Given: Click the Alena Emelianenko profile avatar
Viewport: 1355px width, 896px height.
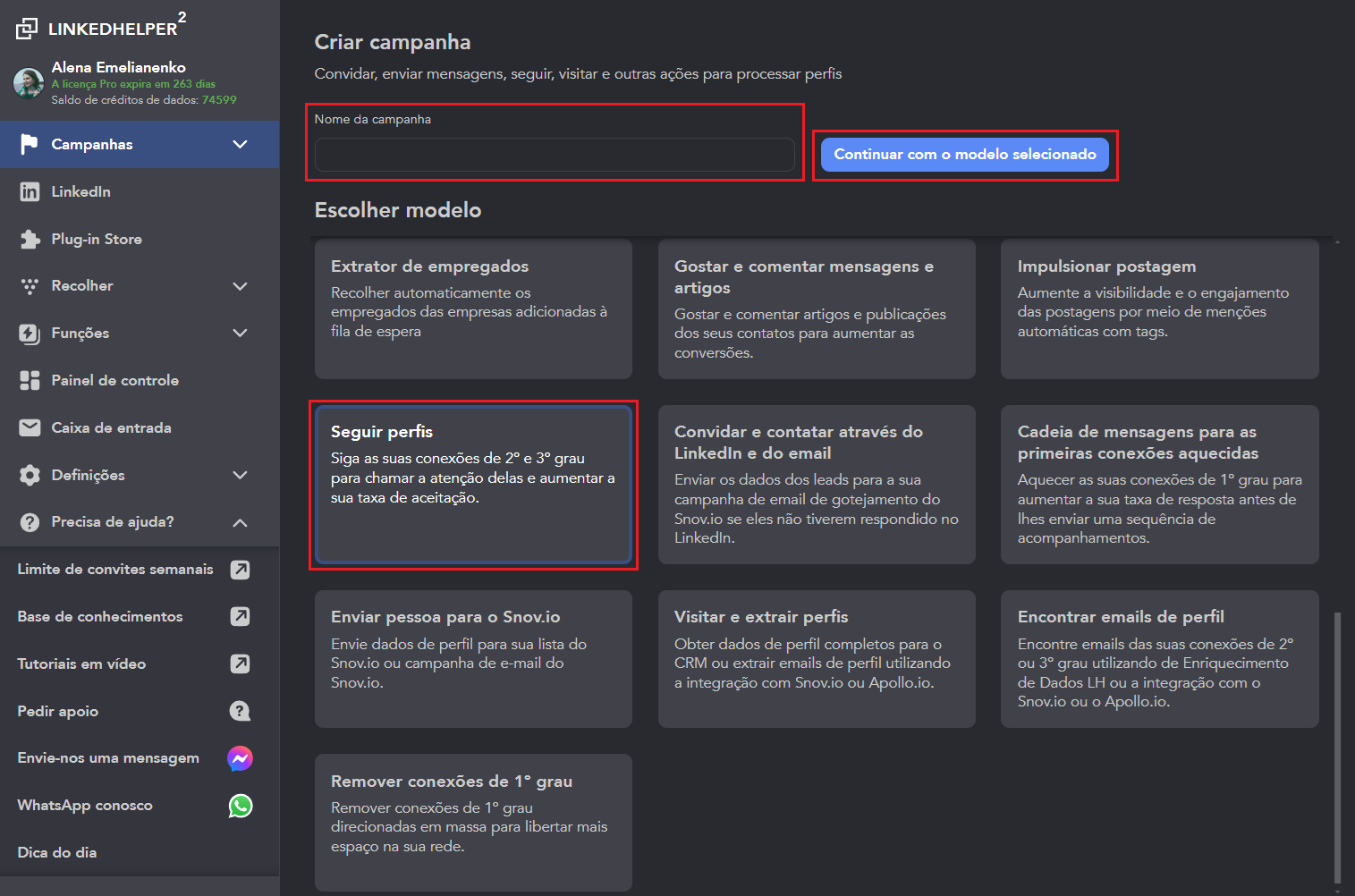Looking at the screenshot, I should coord(29,83).
